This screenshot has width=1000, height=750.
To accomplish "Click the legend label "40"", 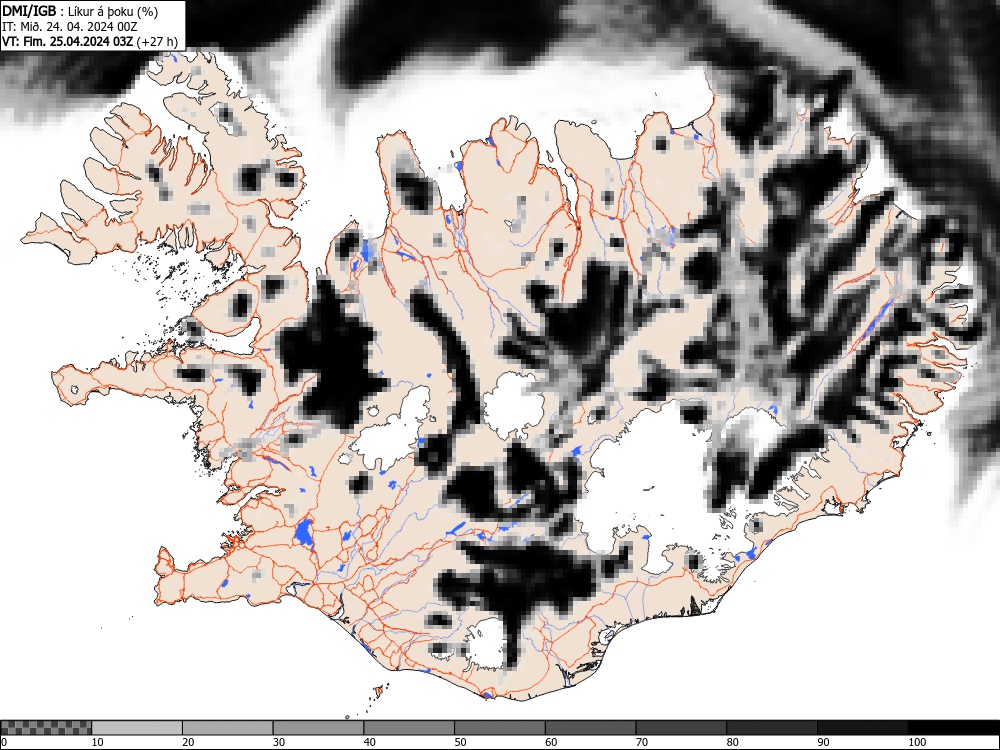I will 370,742.
